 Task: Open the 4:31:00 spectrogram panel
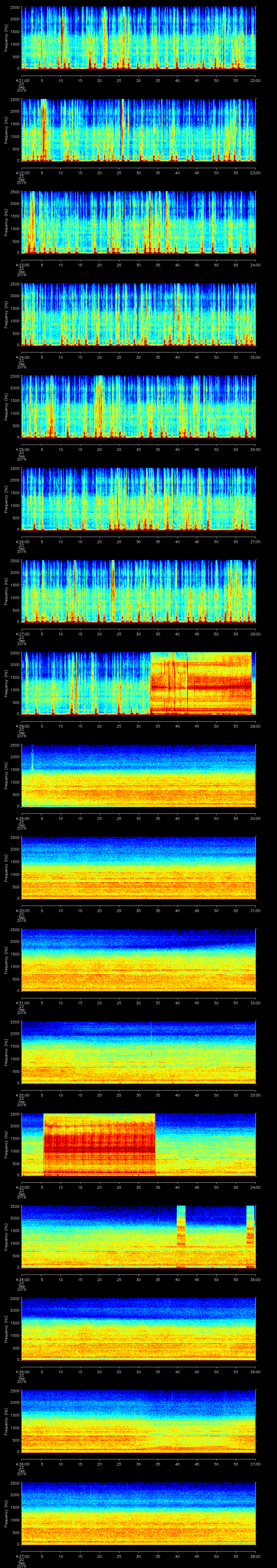pyautogui.click(x=138, y=960)
